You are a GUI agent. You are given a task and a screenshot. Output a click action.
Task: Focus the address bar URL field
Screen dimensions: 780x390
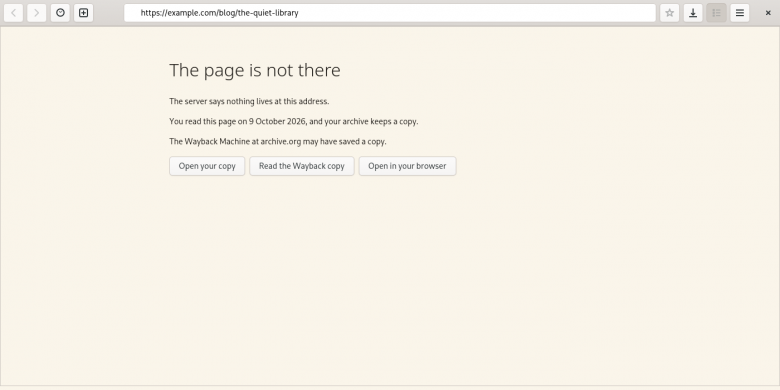pyautogui.click(x=390, y=13)
